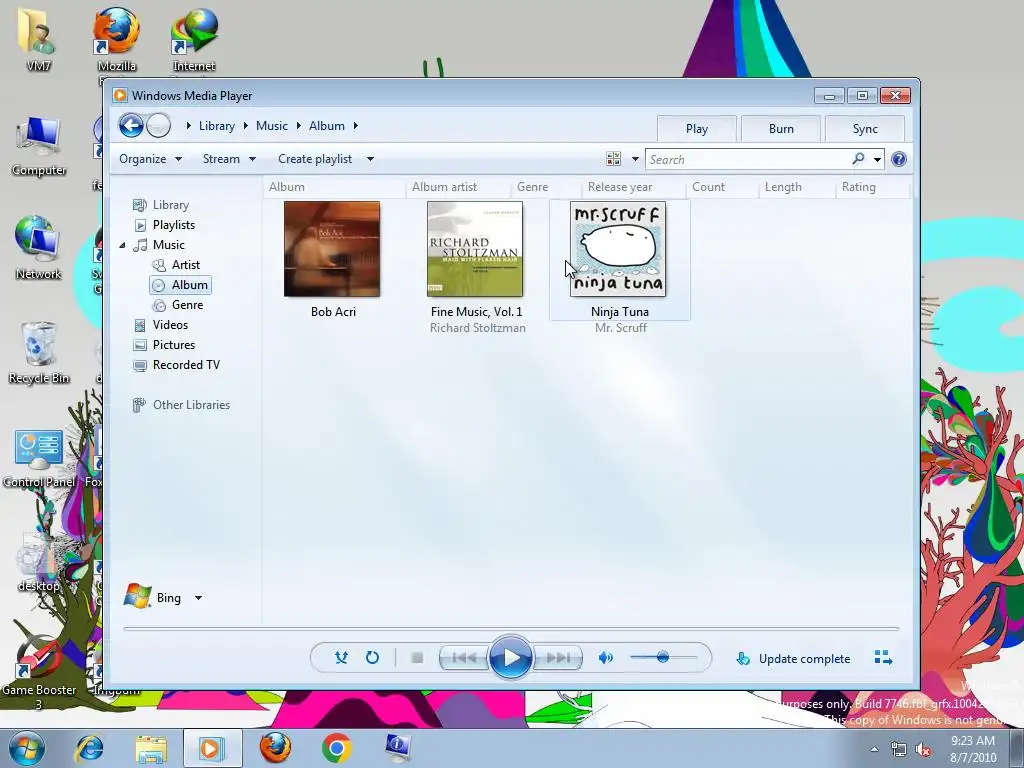This screenshot has height=768, width=1024.
Task: Click the Mr. Scruff artist name
Action: [x=620, y=328]
